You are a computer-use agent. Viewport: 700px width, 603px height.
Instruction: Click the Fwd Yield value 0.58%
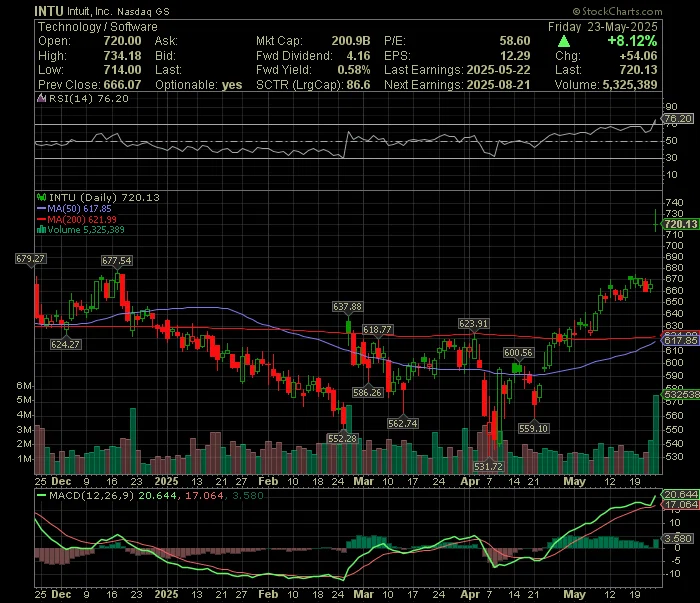pyautogui.click(x=354, y=70)
